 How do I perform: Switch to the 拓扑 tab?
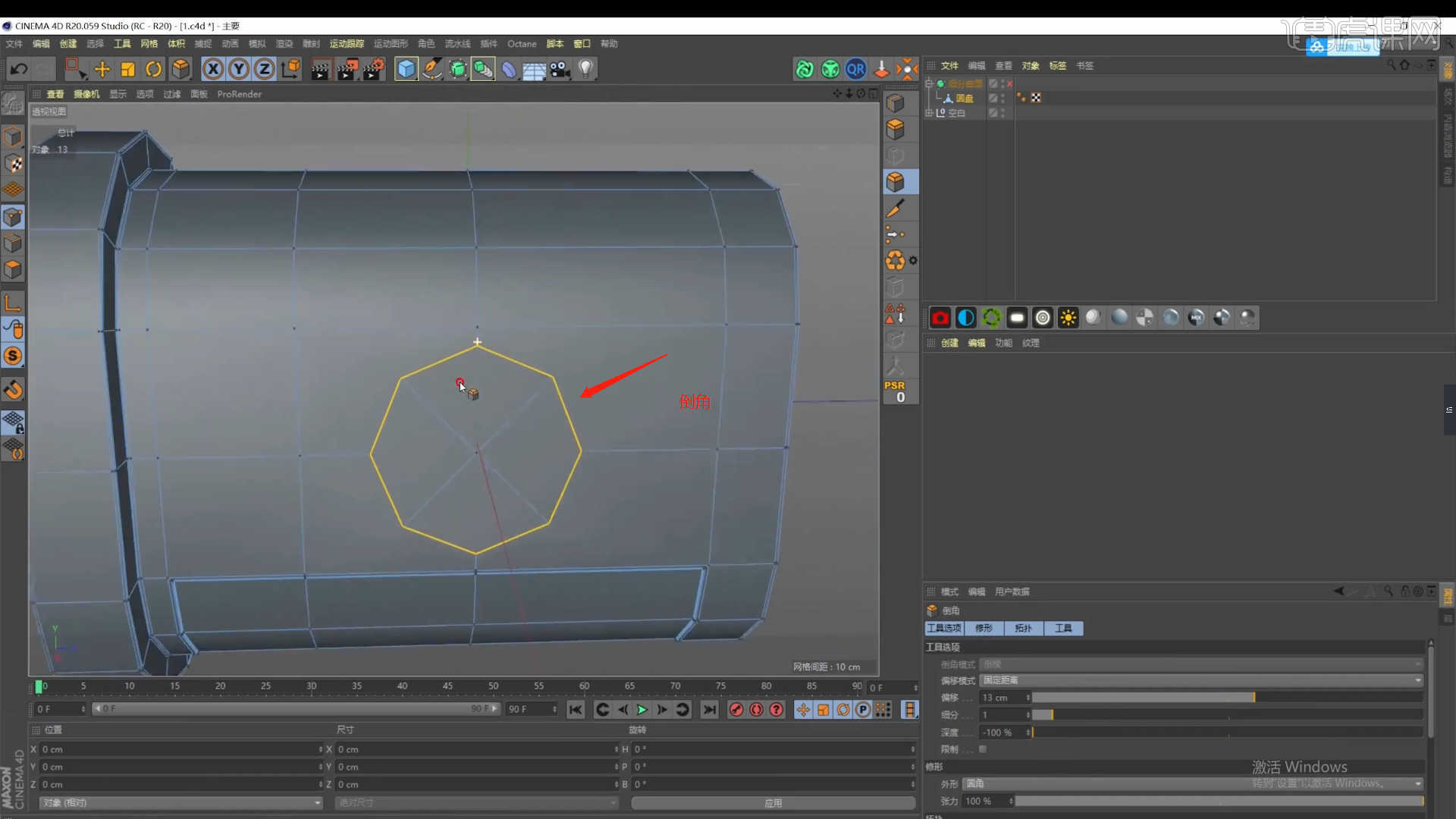click(x=1023, y=628)
